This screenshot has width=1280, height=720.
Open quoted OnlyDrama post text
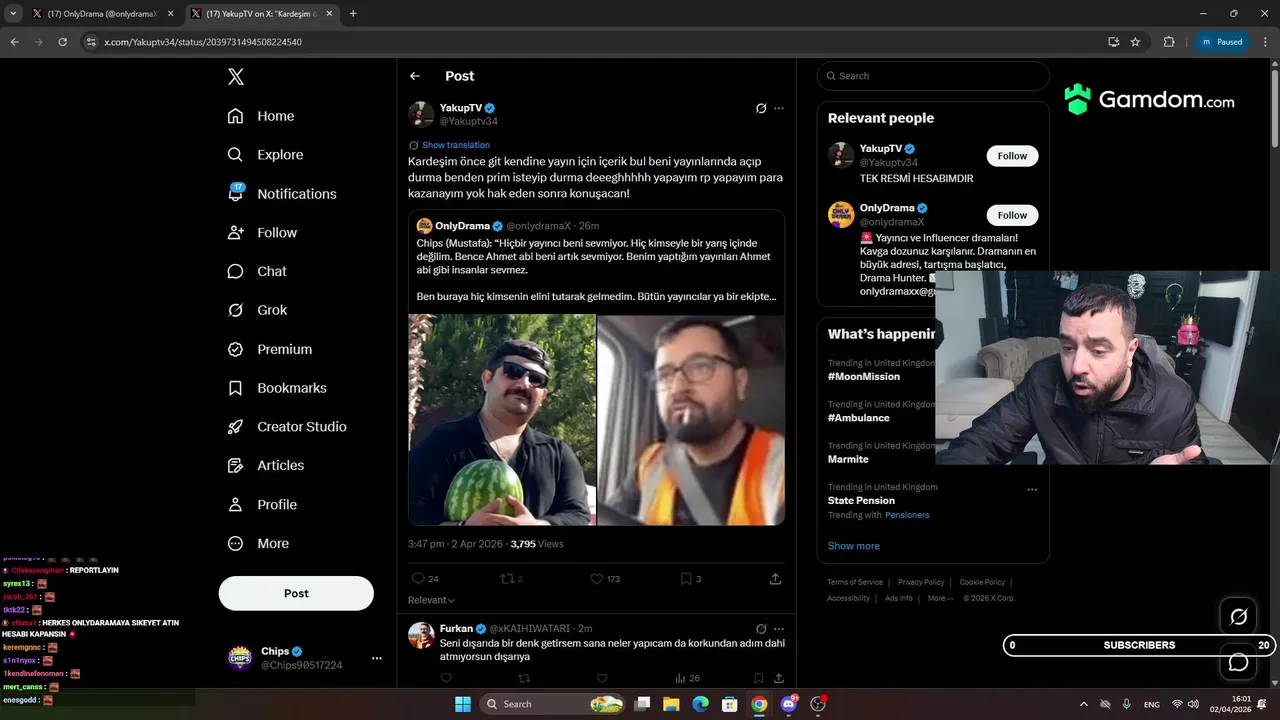pos(596,270)
